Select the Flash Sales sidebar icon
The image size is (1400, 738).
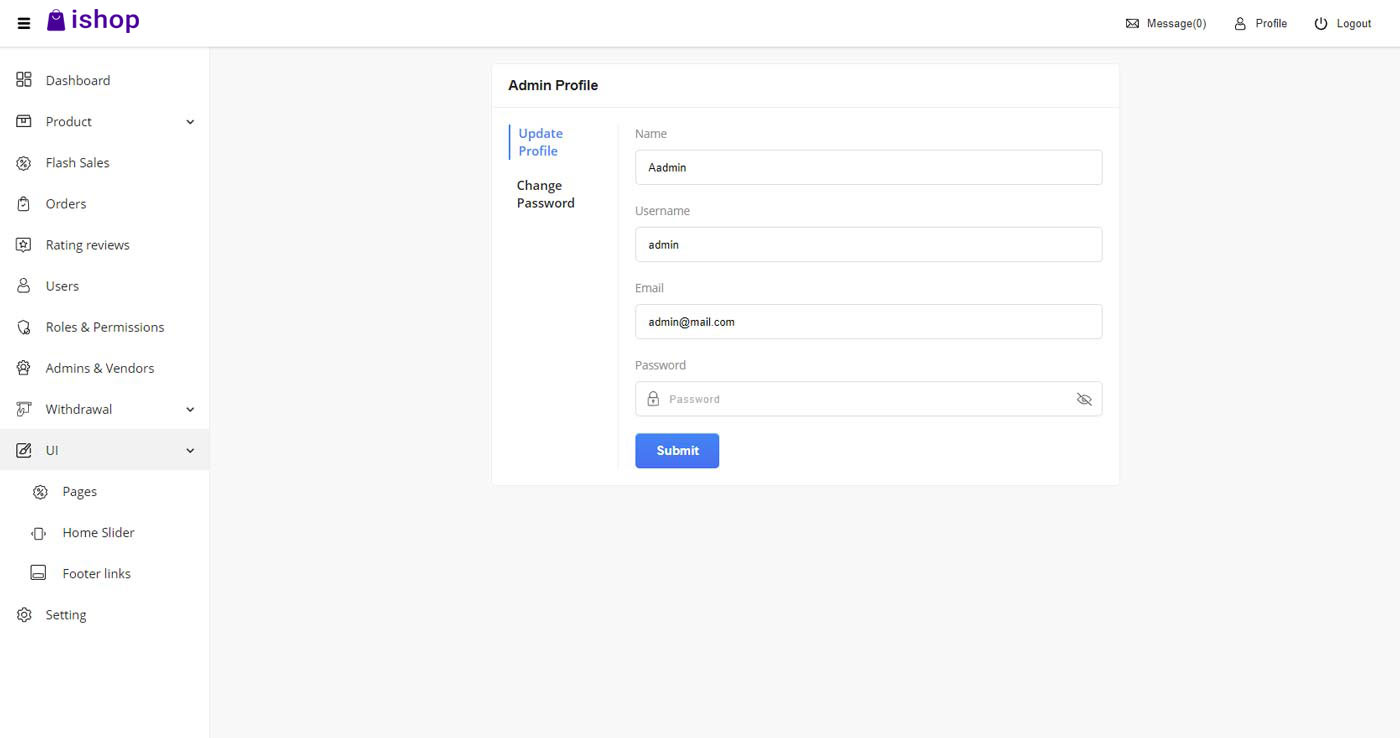click(24, 162)
